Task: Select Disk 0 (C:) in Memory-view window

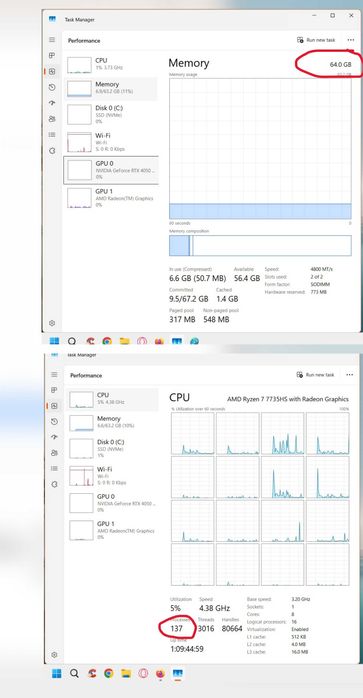Action: 110,114
